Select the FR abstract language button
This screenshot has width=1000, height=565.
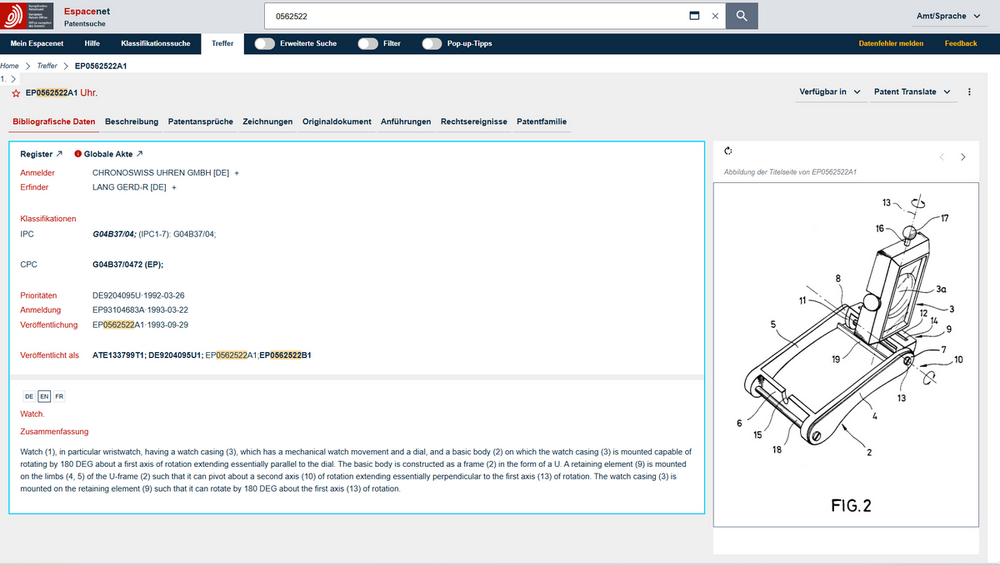(59, 397)
